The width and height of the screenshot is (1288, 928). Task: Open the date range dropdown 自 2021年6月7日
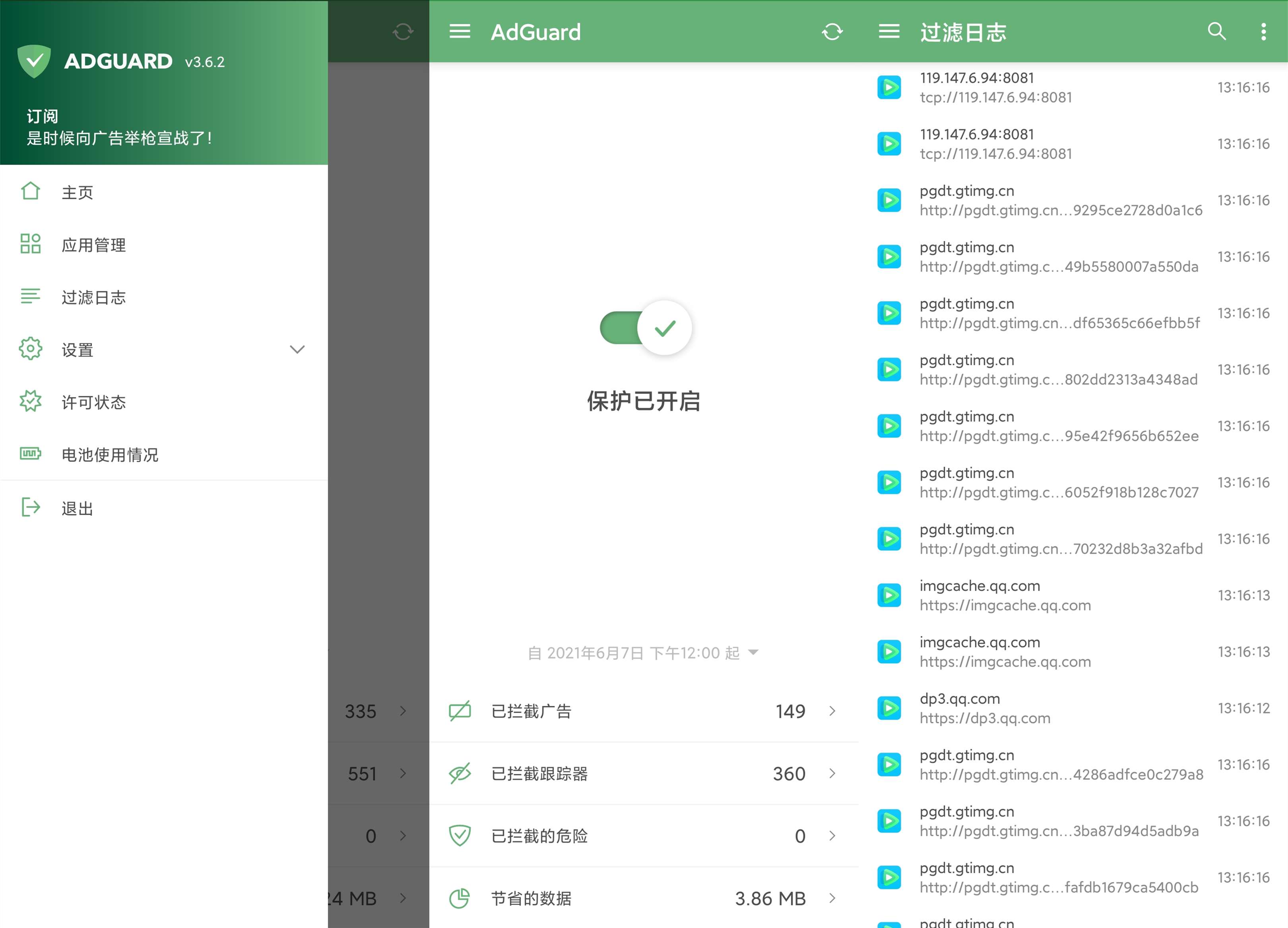[643, 653]
